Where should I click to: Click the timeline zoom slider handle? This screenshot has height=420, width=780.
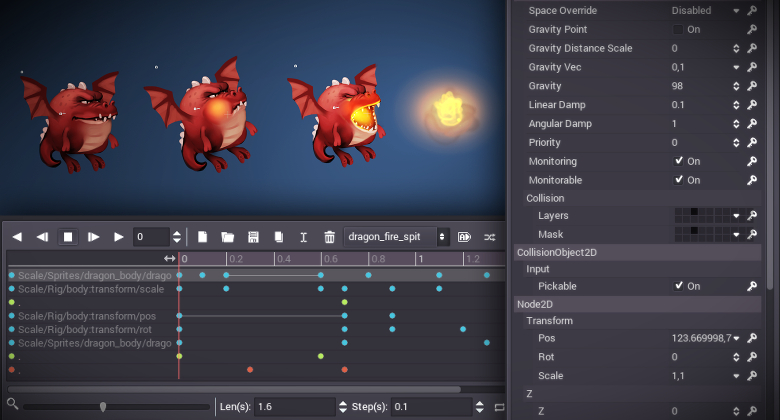click(103, 406)
